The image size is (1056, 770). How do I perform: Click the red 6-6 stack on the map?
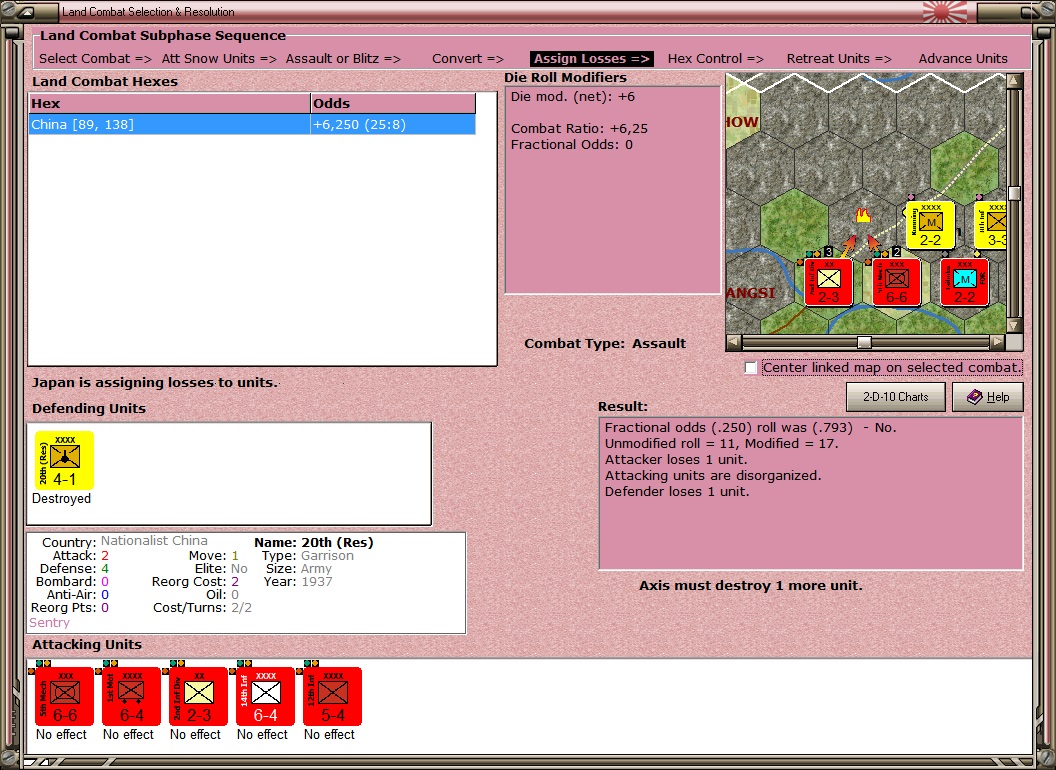[896, 282]
